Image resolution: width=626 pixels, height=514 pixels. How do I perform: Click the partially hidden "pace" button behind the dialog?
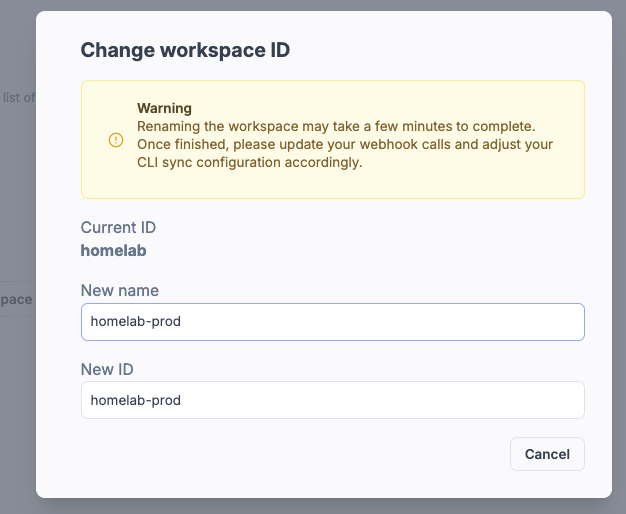(x=16, y=299)
